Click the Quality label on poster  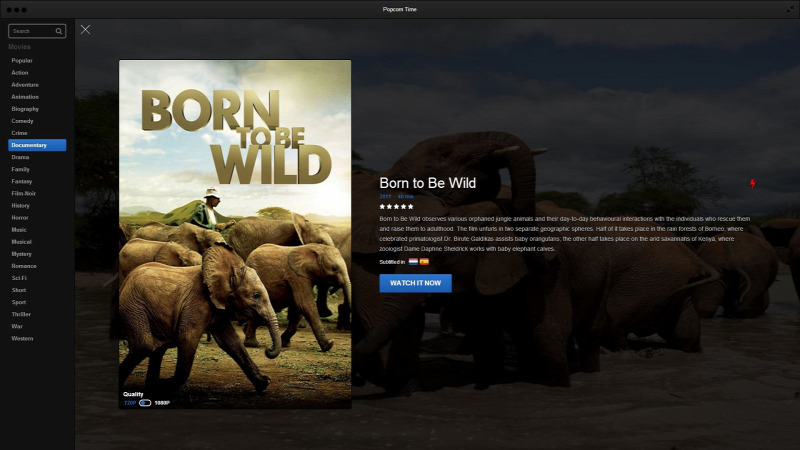click(x=133, y=394)
